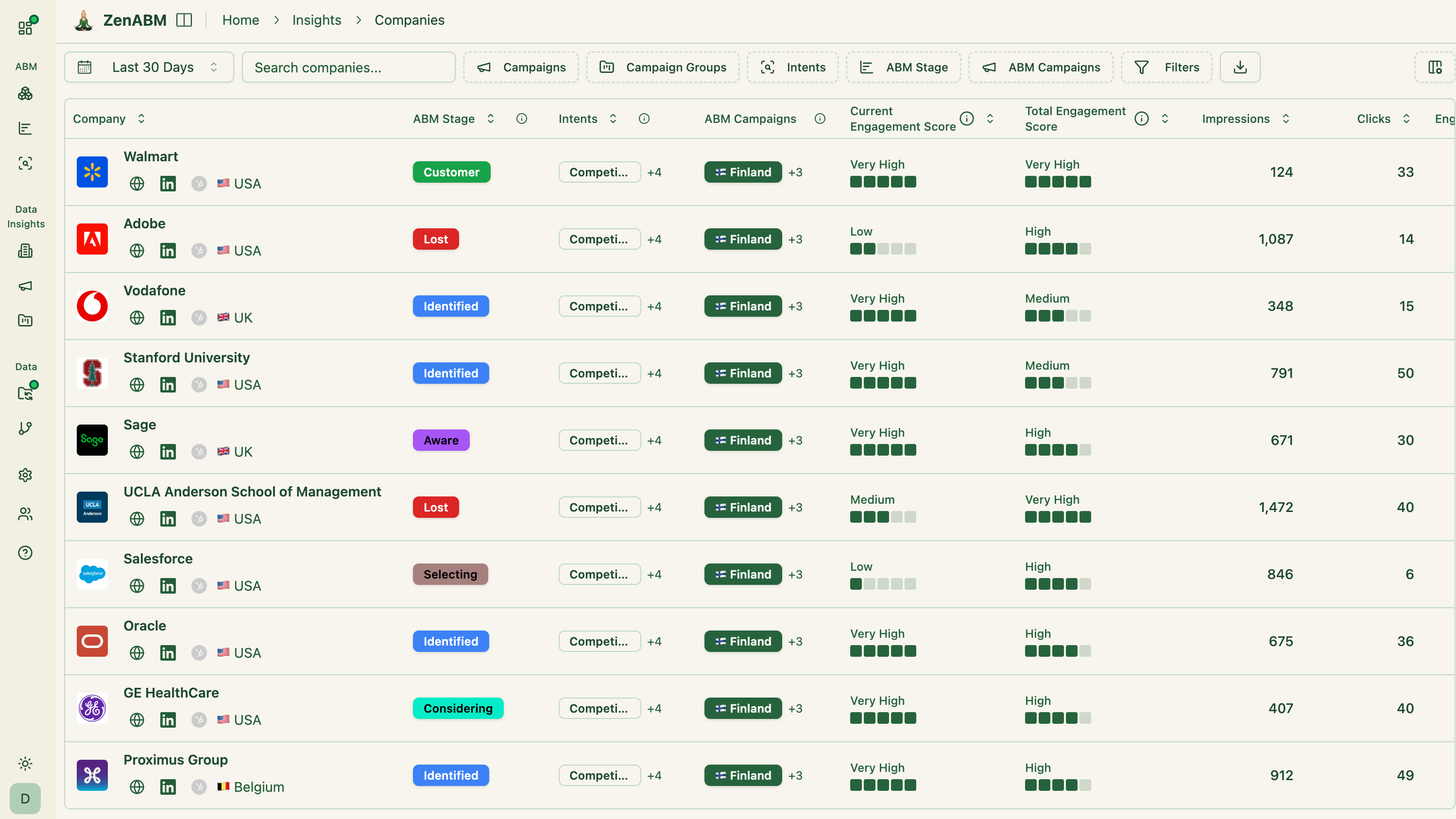Open the help question mark icon
1456x819 pixels.
coord(25,553)
